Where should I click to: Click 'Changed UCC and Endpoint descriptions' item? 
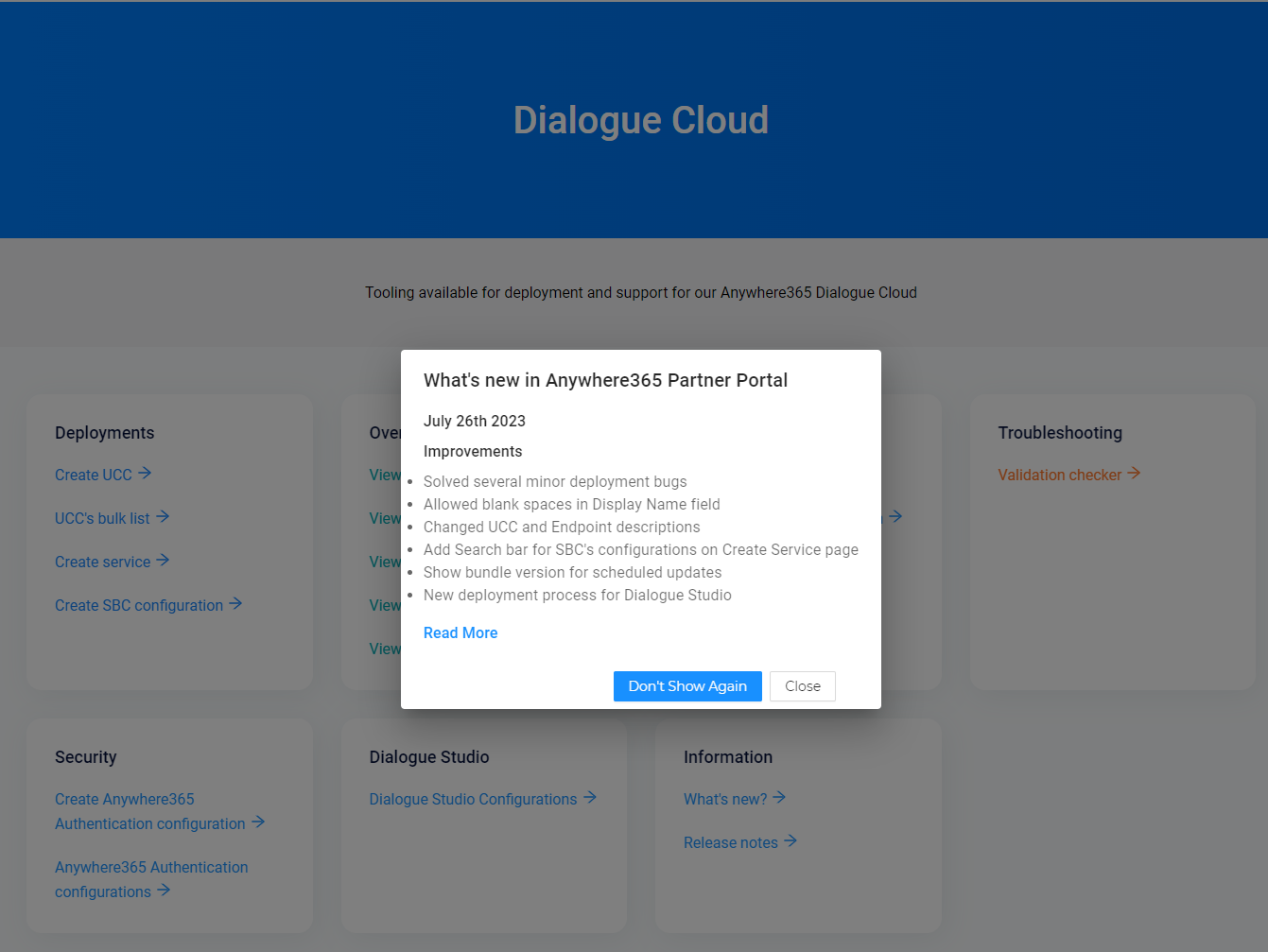(x=562, y=528)
